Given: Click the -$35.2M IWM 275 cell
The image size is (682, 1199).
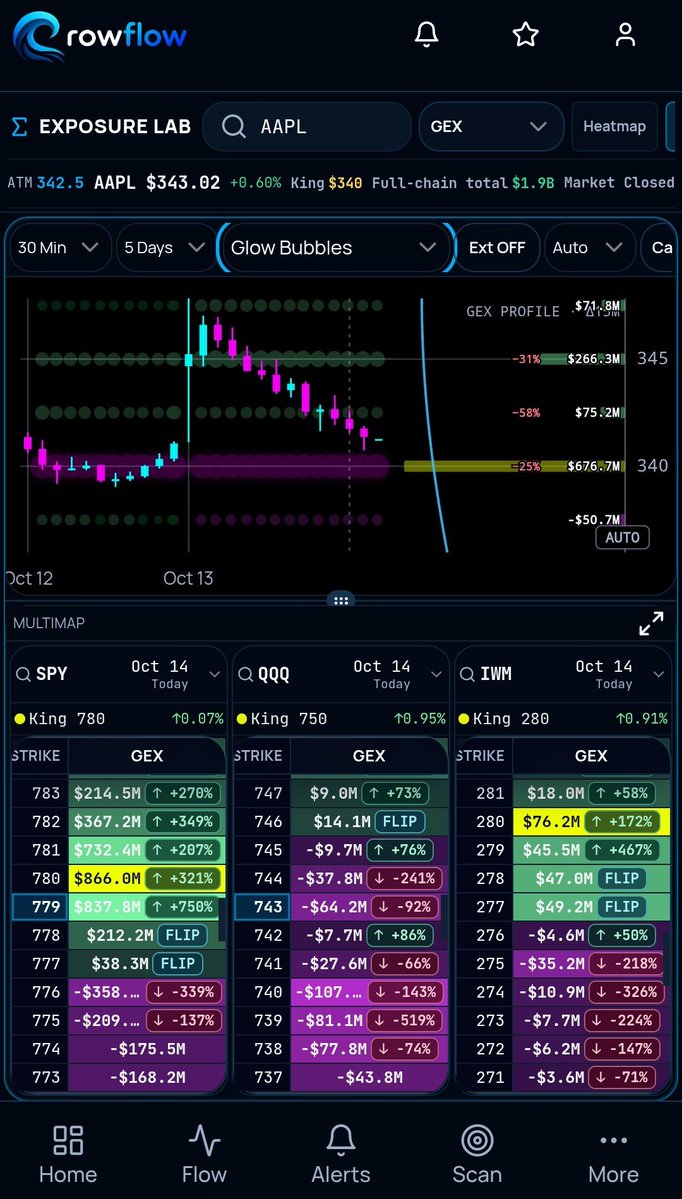Looking at the screenshot, I should pos(591,963).
